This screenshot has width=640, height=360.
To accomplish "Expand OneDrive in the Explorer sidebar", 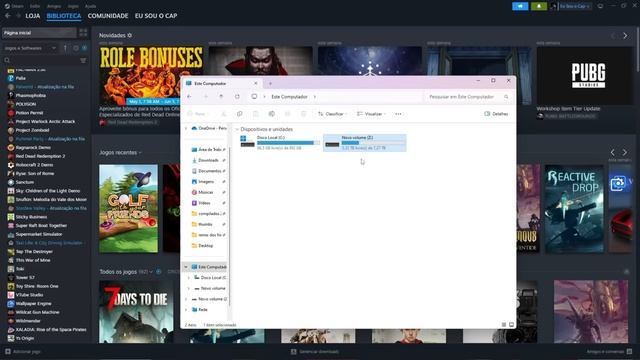I will (186, 128).
